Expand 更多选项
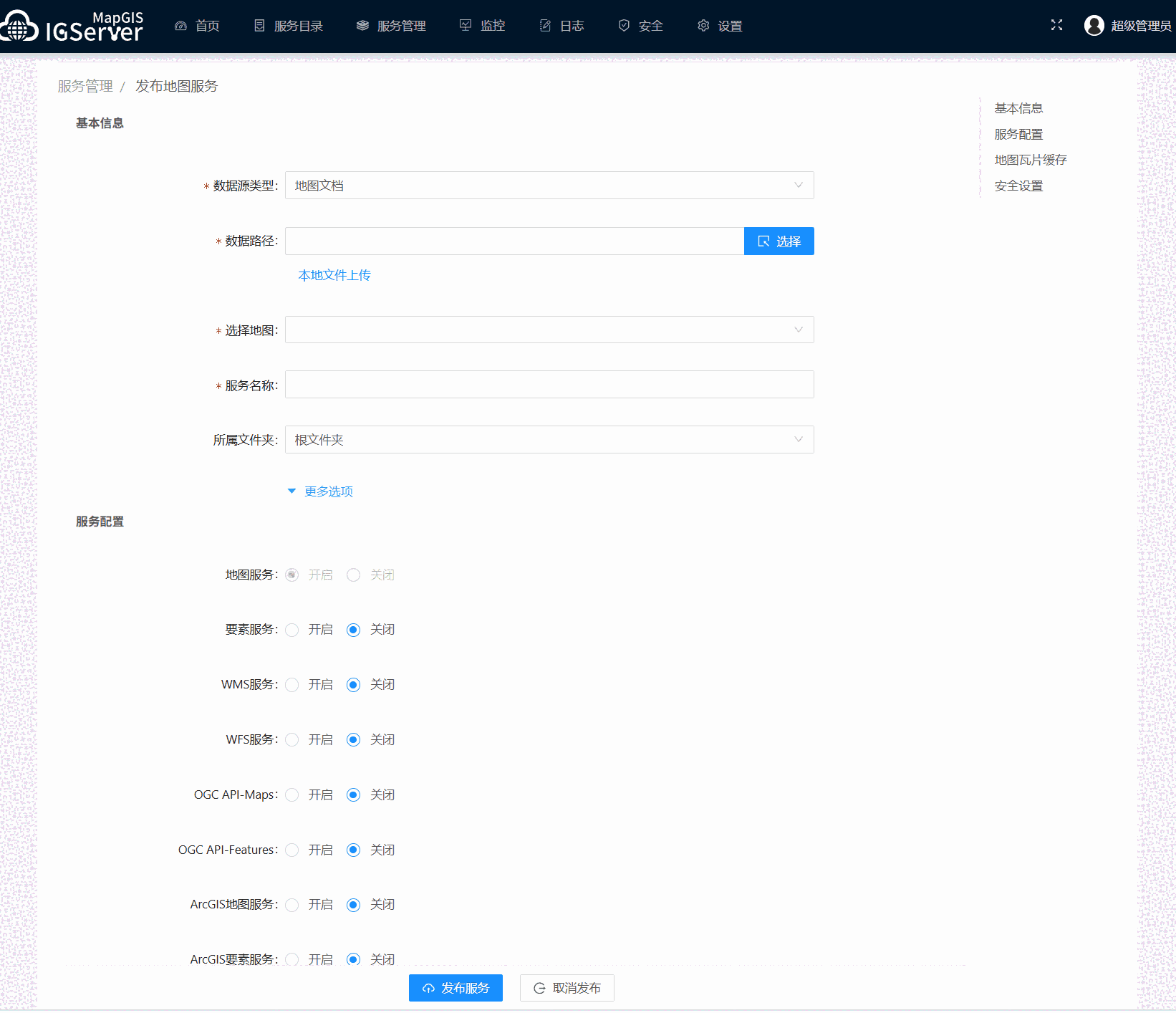 point(320,491)
